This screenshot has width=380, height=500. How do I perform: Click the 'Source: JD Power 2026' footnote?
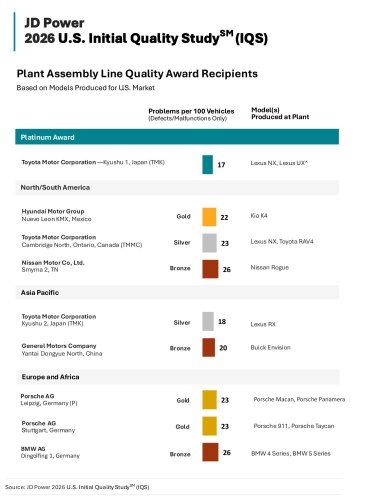pos(77,487)
